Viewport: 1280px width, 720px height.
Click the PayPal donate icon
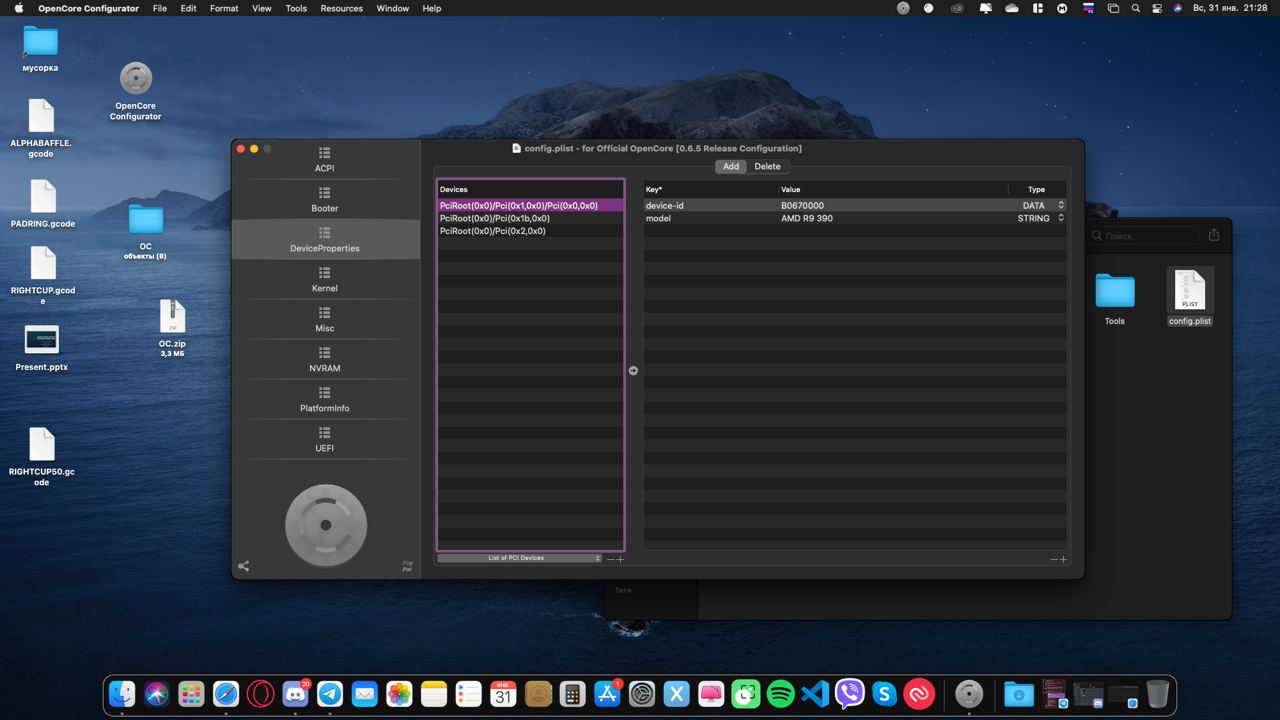(407, 566)
